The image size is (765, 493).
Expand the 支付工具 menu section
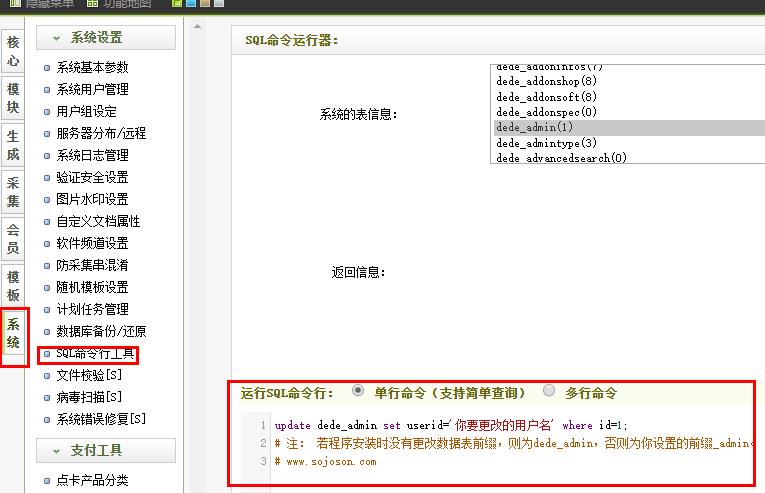click(105, 450)
